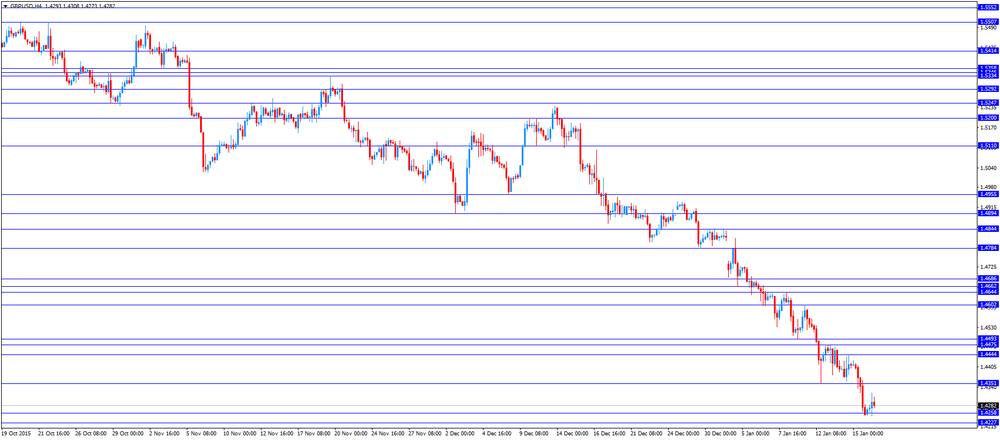Viewport: 1000px width, 440px height.
Task: Select the 1.5552 price level label
Action: click(987, 8)
